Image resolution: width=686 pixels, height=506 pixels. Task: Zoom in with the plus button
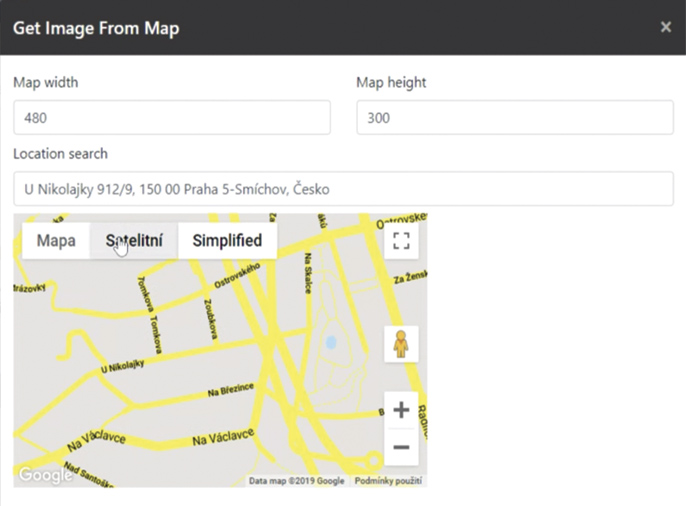[x=401, y=410]
